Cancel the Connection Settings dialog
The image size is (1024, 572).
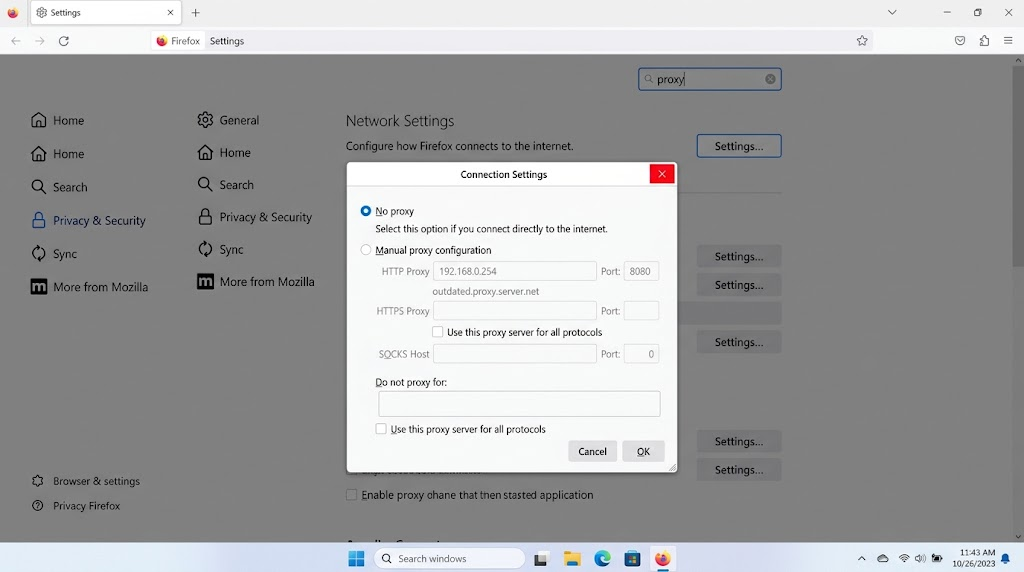pyautogui.click(x=592, y=451)
